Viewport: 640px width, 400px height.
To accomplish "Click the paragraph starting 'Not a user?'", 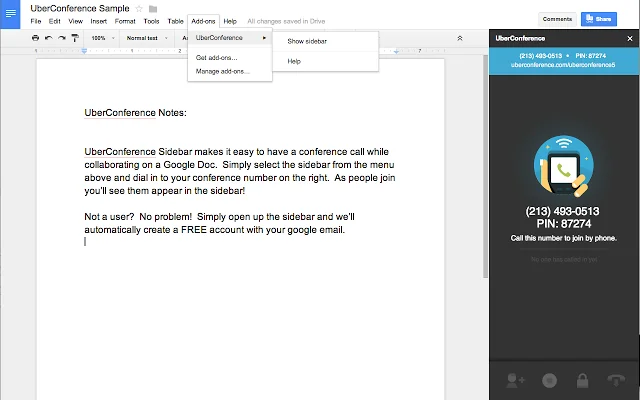I will 220,223.
